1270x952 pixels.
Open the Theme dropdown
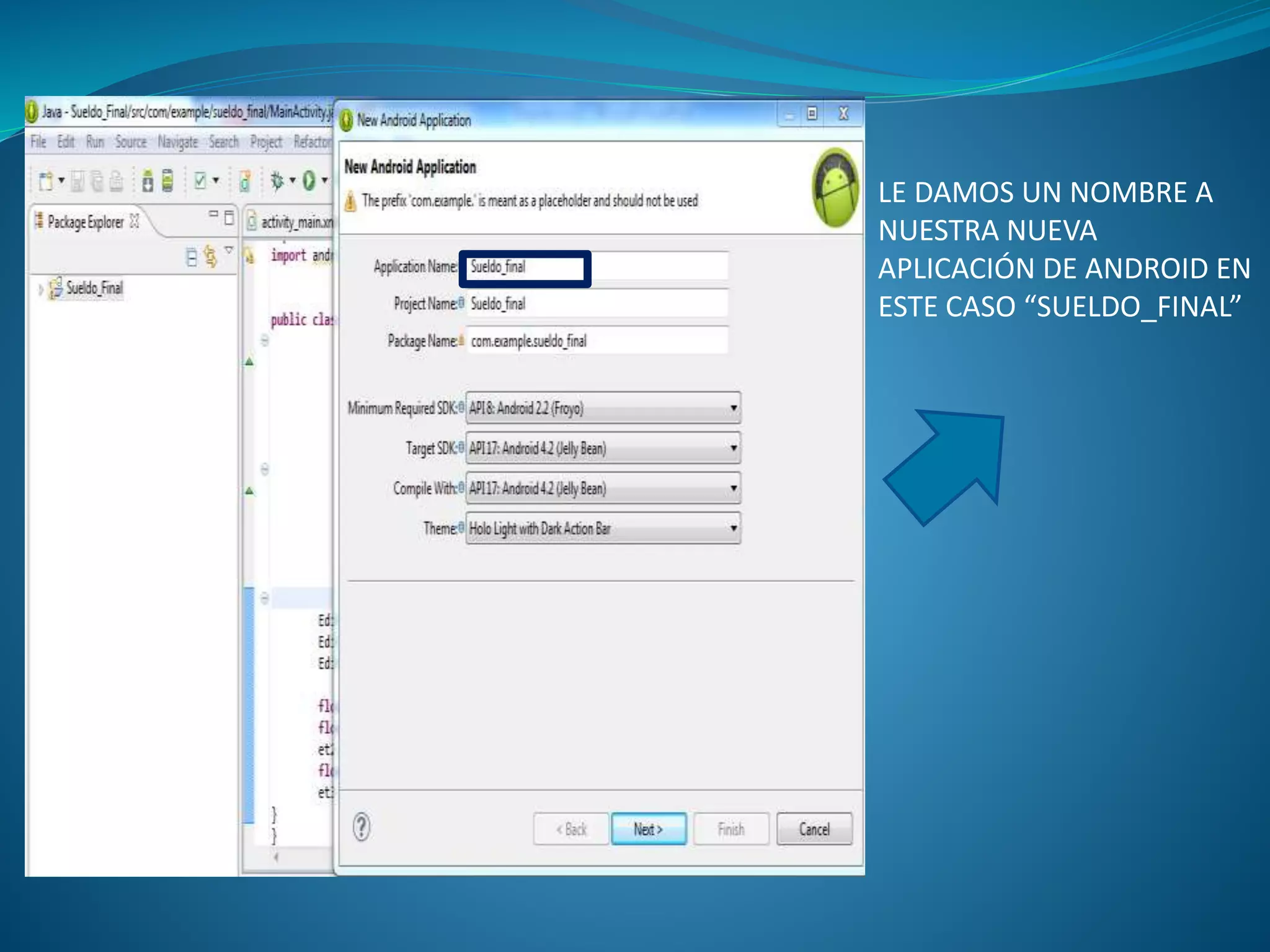[x=603, y=528]
